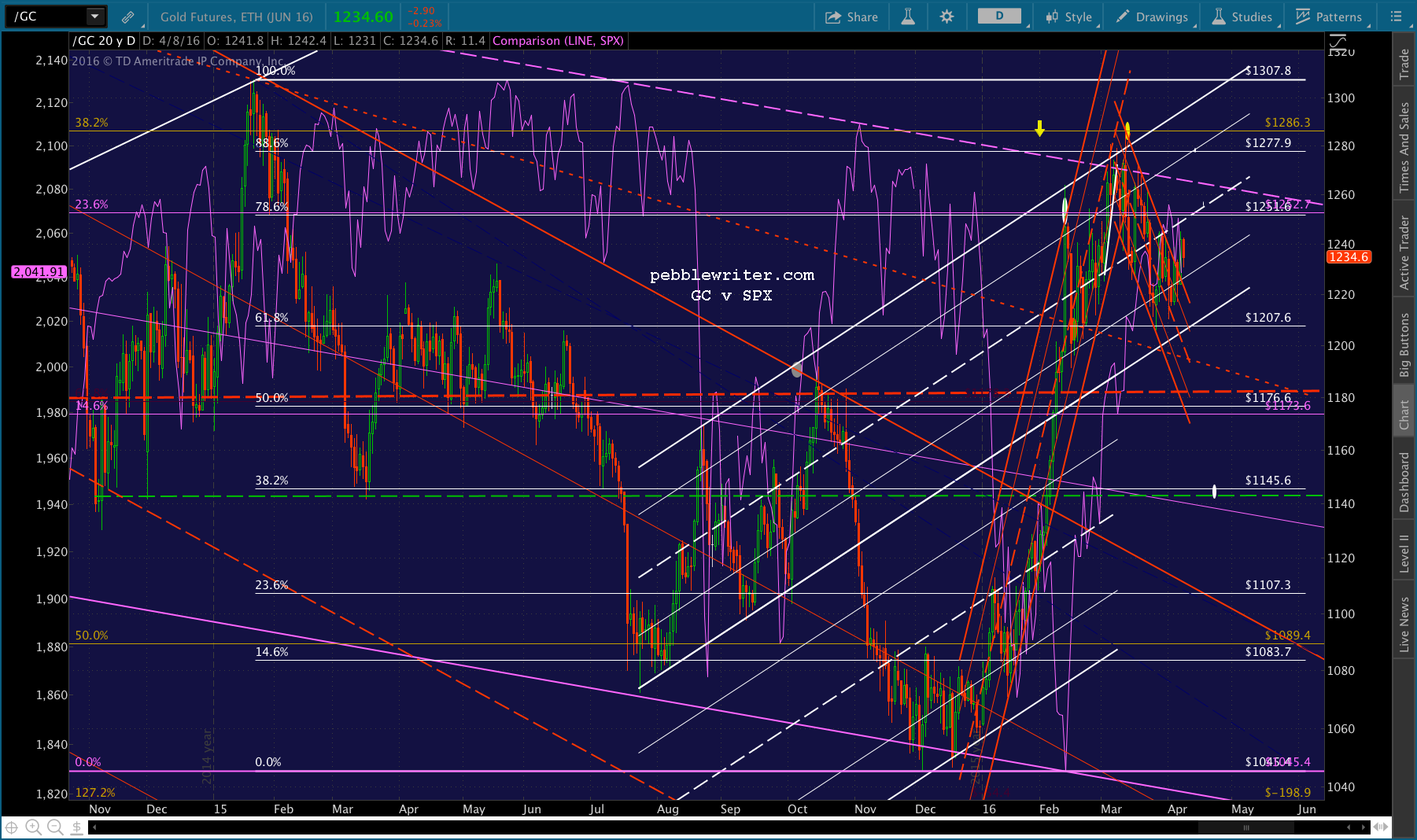Click the /GC 20 y D chart label
The width and height of the screenshot is (1417, 840).
click(x=104, y=41)
